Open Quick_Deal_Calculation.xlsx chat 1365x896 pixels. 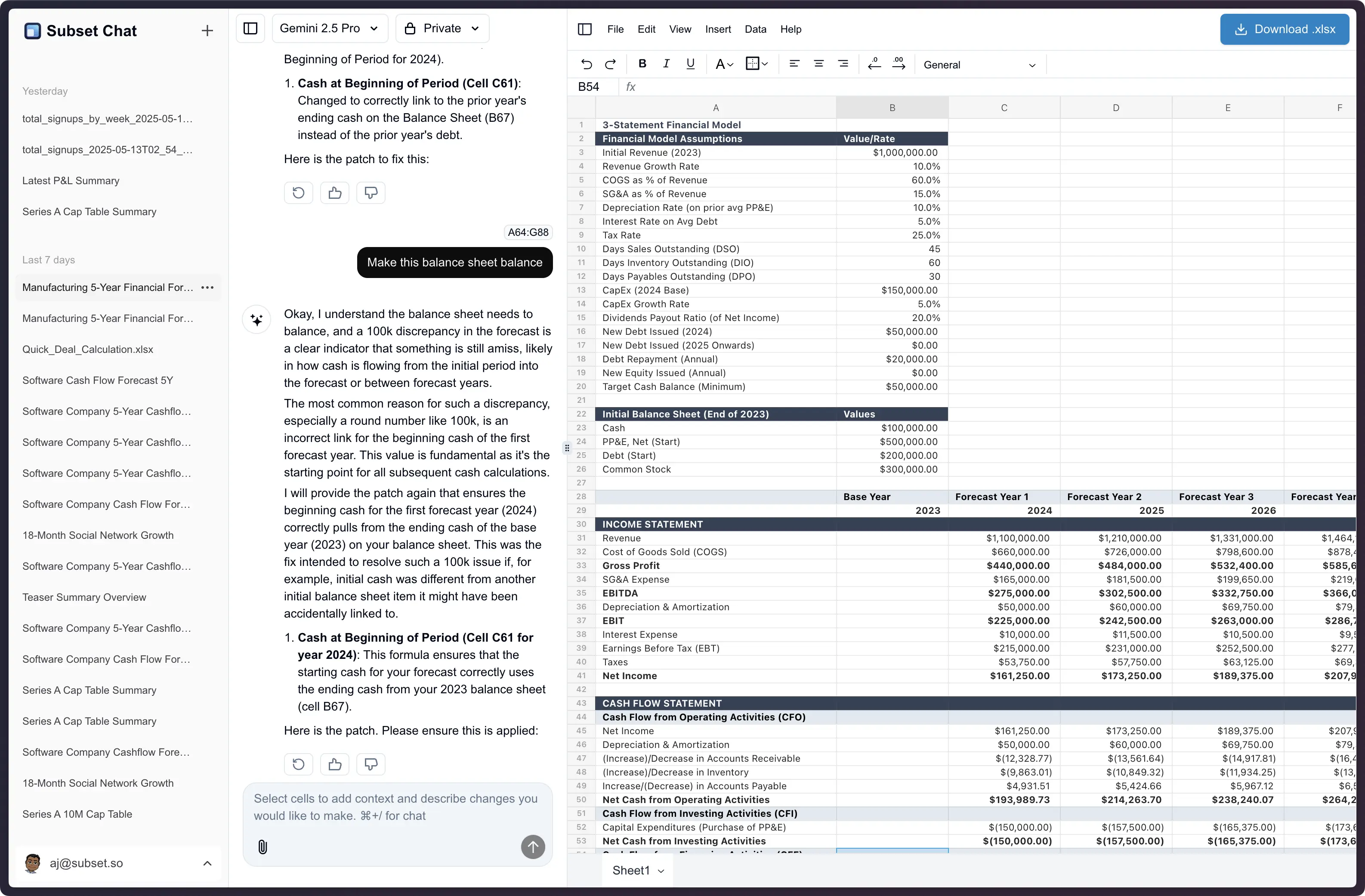(x=88, y=349)
